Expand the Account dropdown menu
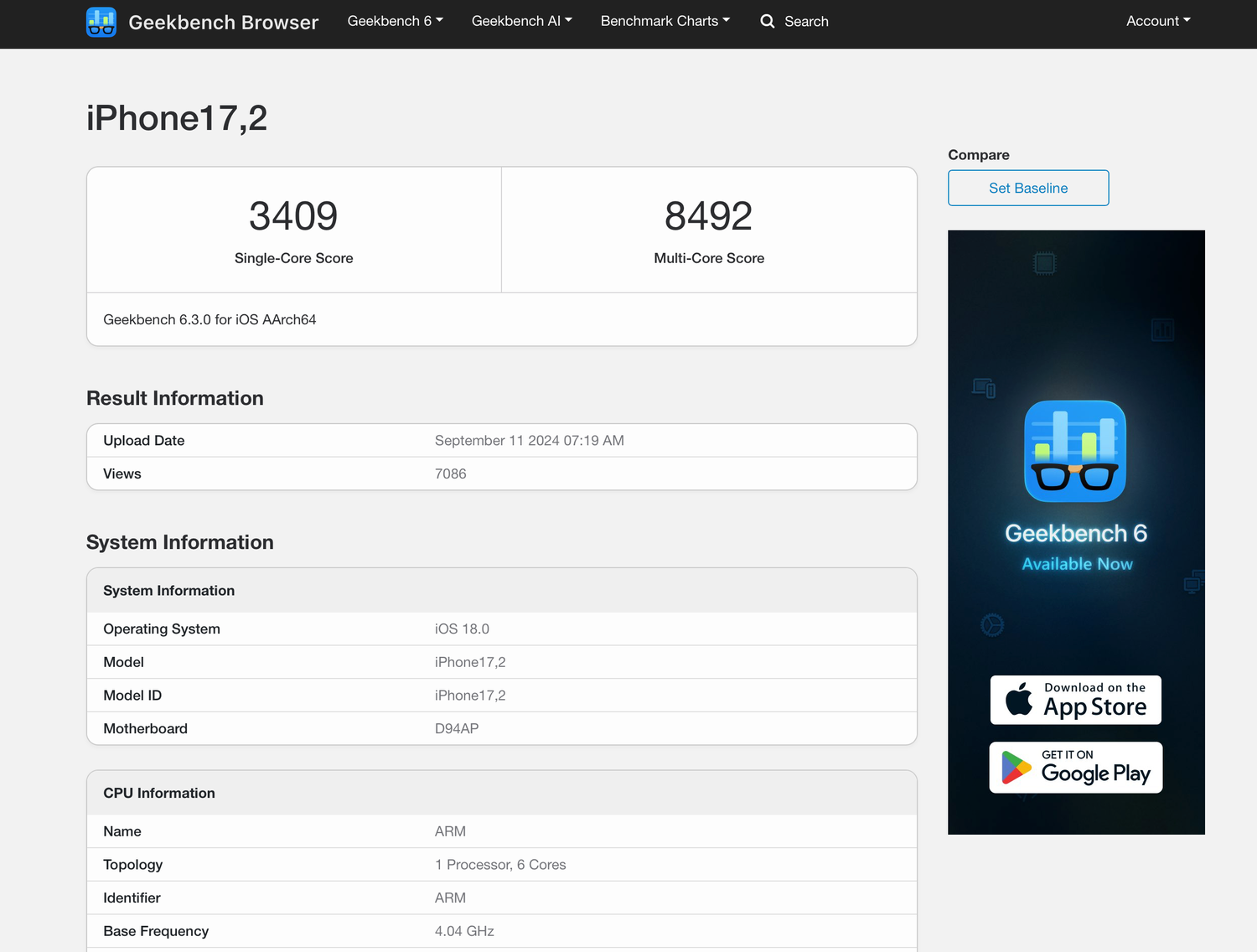 tap(1158, 21)
